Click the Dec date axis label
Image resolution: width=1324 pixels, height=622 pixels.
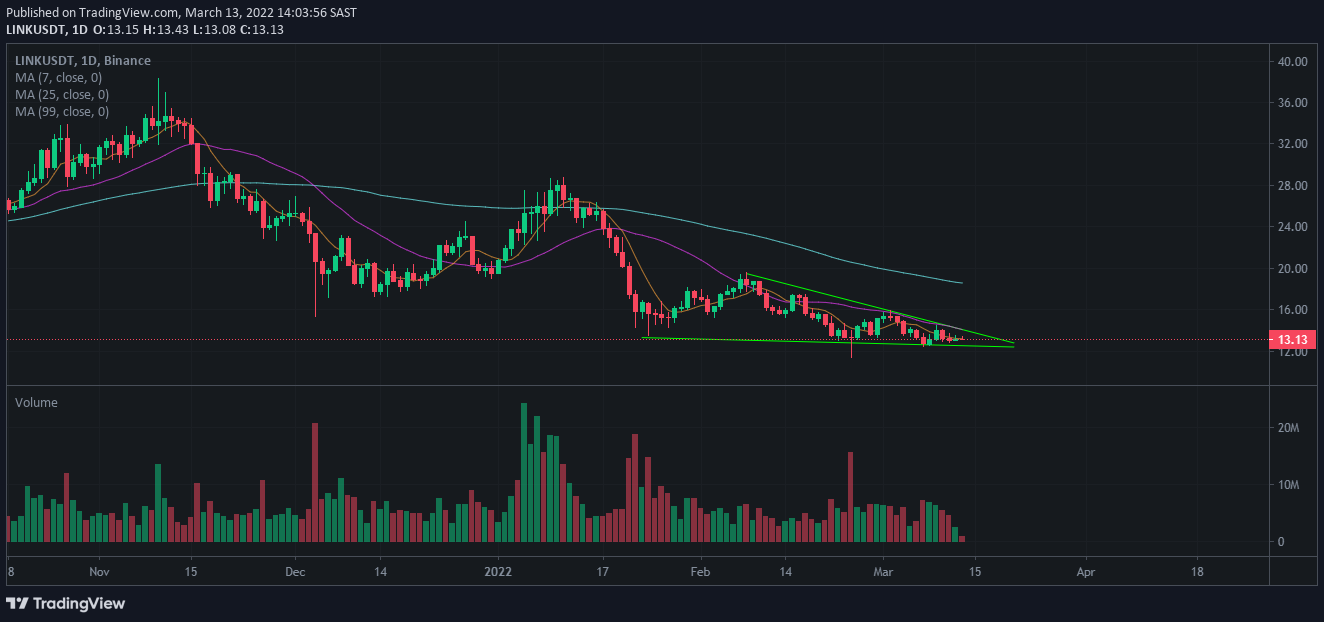click(296, 572)
